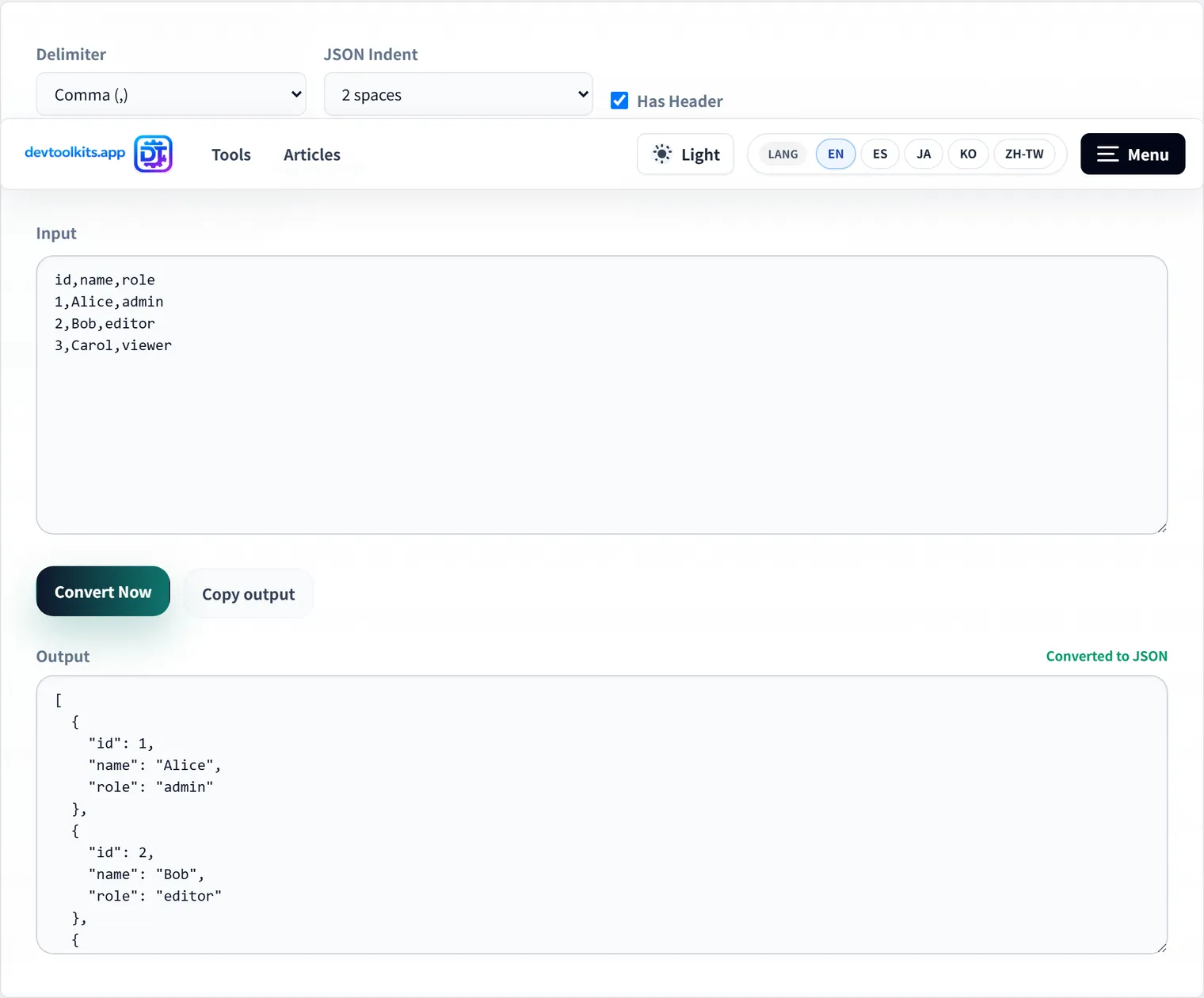This screenshot has width=1204, height=998.
Task: Open the JSON Indent dropdown
Action: 458,94
